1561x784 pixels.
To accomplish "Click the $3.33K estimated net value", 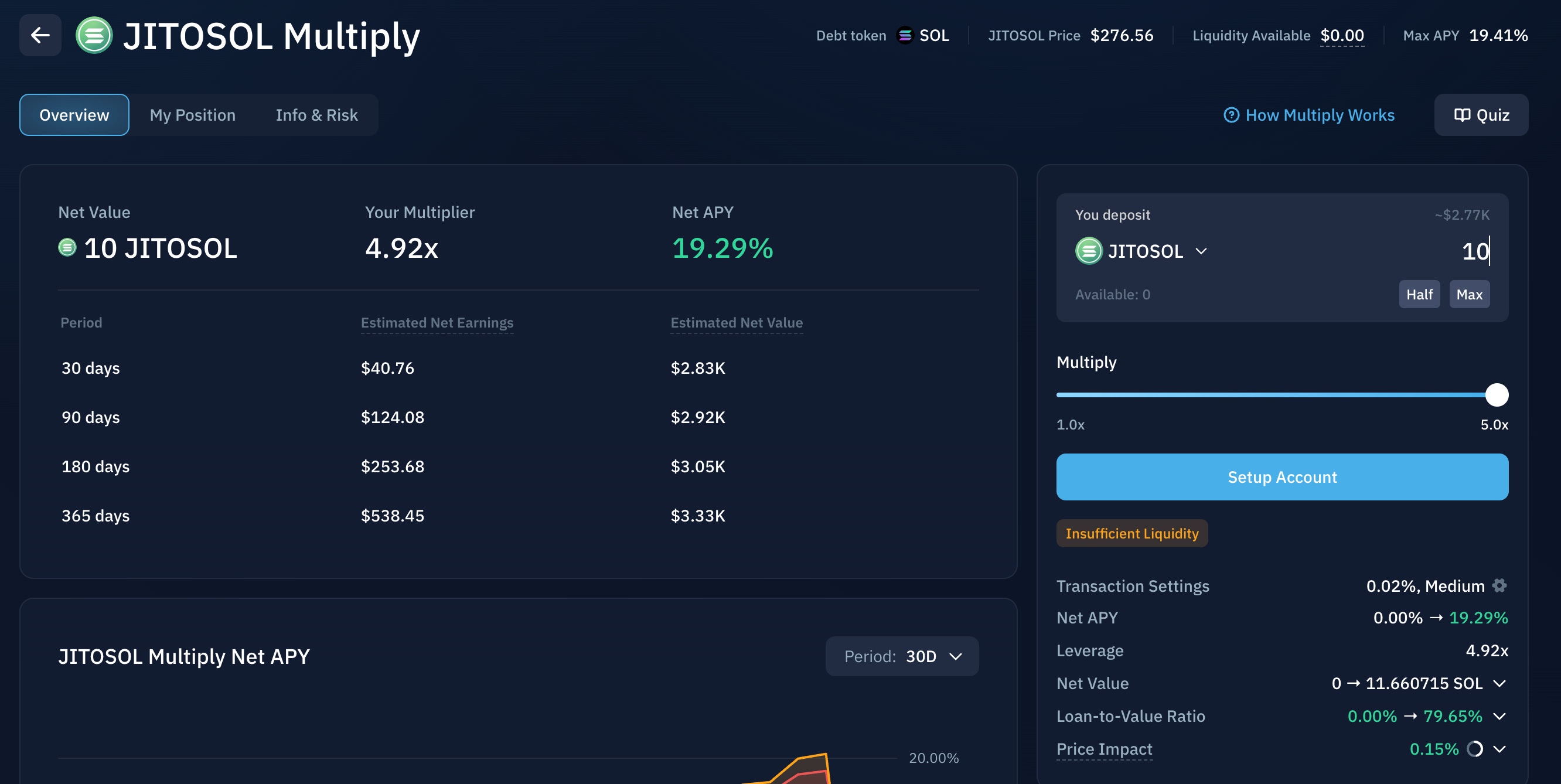I will point(697,516).
